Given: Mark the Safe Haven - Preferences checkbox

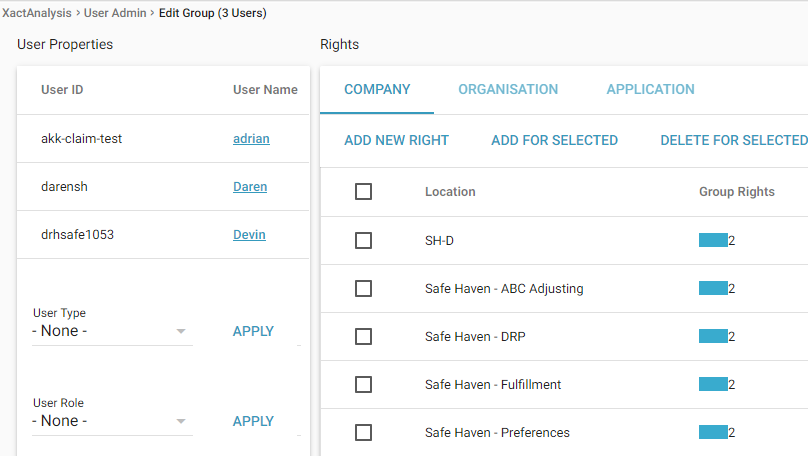Looking at the screenshot, I should click(x=363, y=433).
